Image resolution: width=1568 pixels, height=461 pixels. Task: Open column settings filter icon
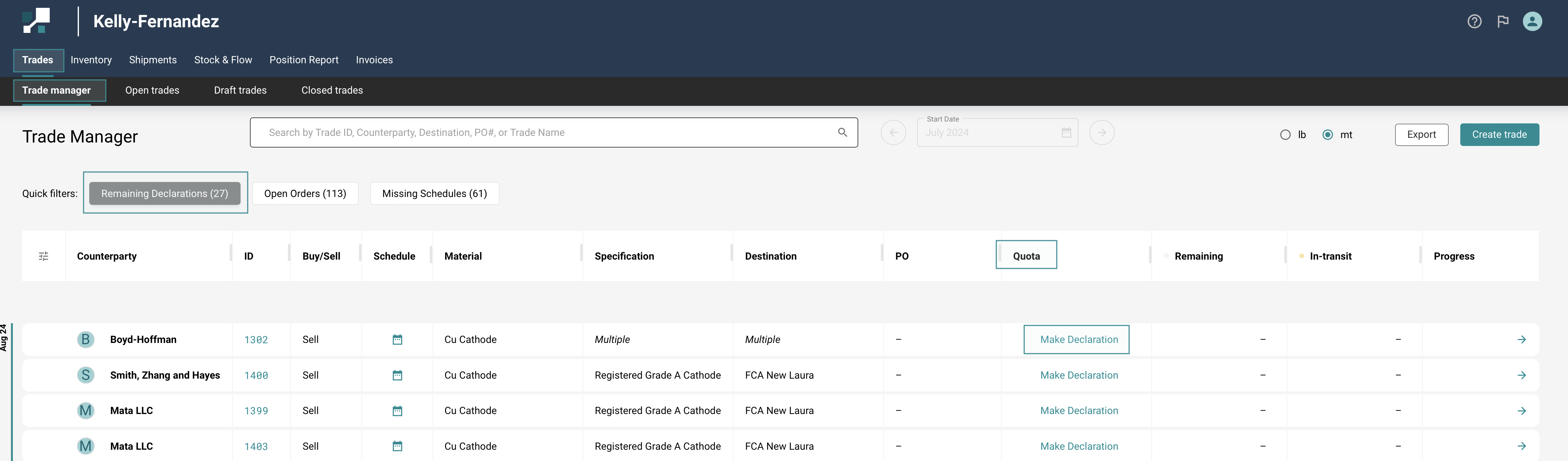coord(43,256)
